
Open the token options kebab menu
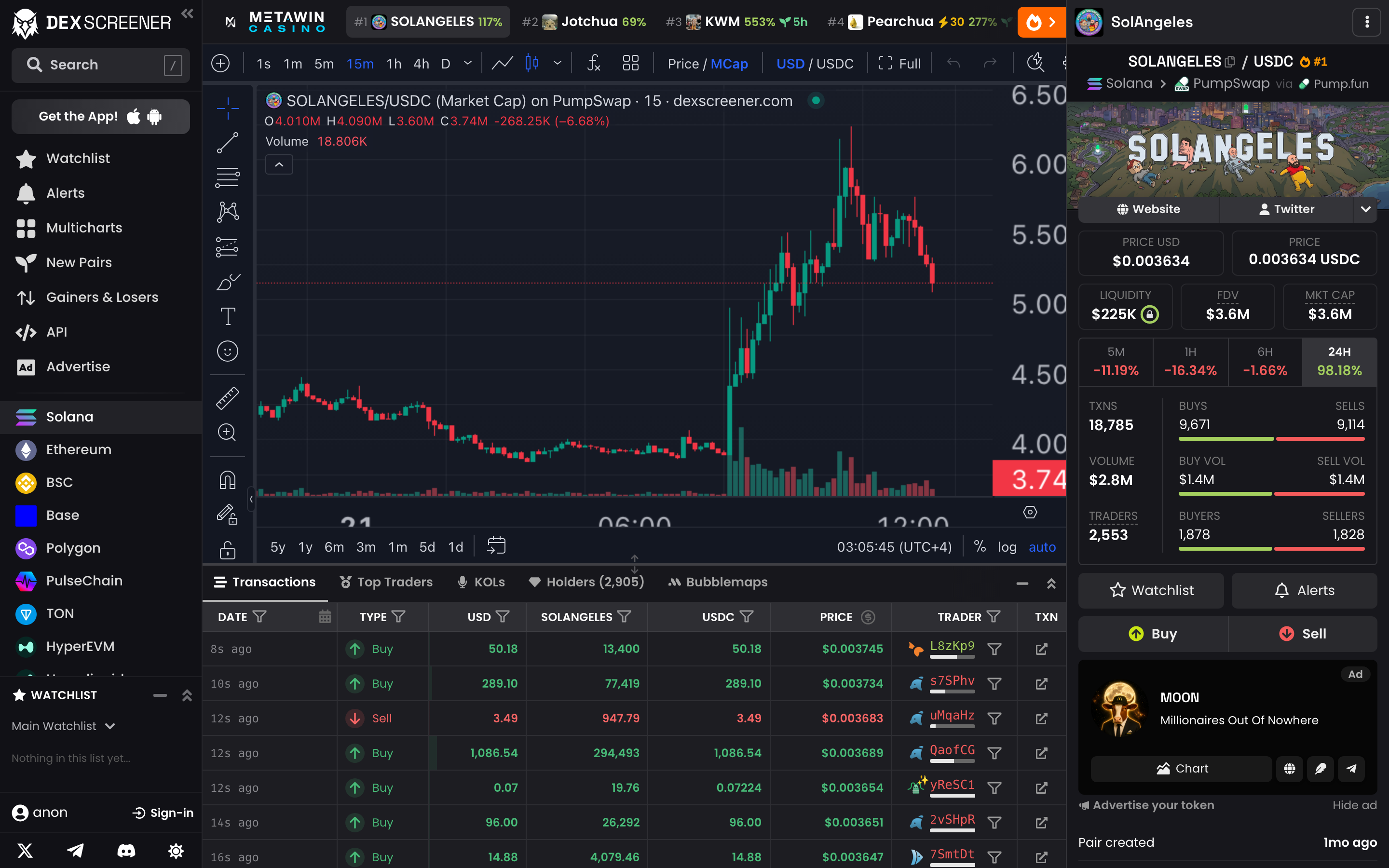pos(1367,22)
